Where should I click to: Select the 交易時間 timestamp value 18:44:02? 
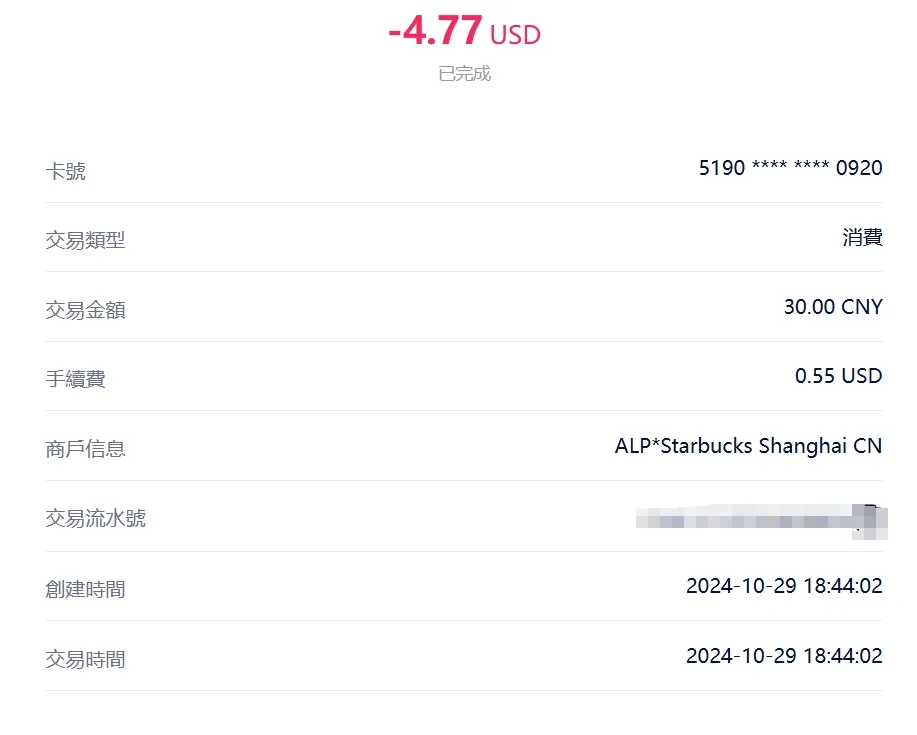click(x=784, y=656)
